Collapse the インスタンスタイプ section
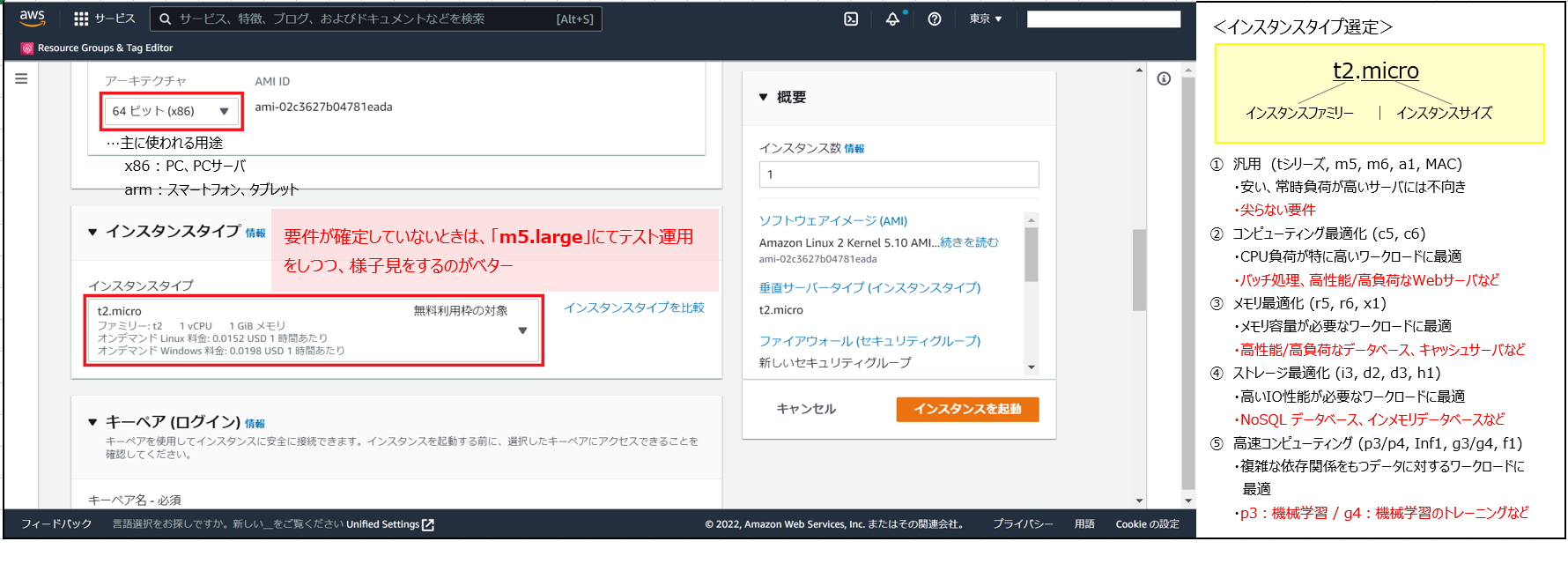 pyautogui.click(x=92, y=232)
